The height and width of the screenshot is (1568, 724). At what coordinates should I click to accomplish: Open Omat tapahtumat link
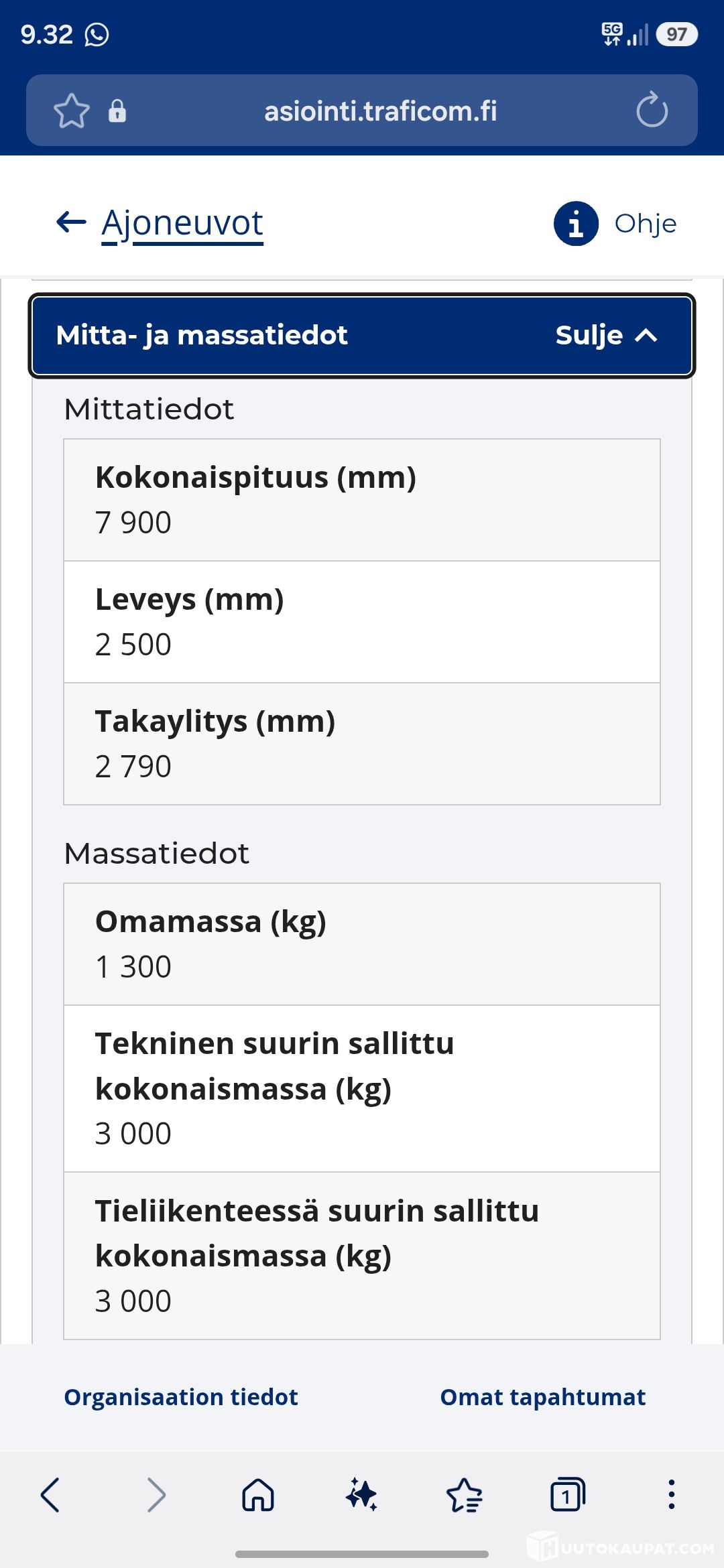542,1396
